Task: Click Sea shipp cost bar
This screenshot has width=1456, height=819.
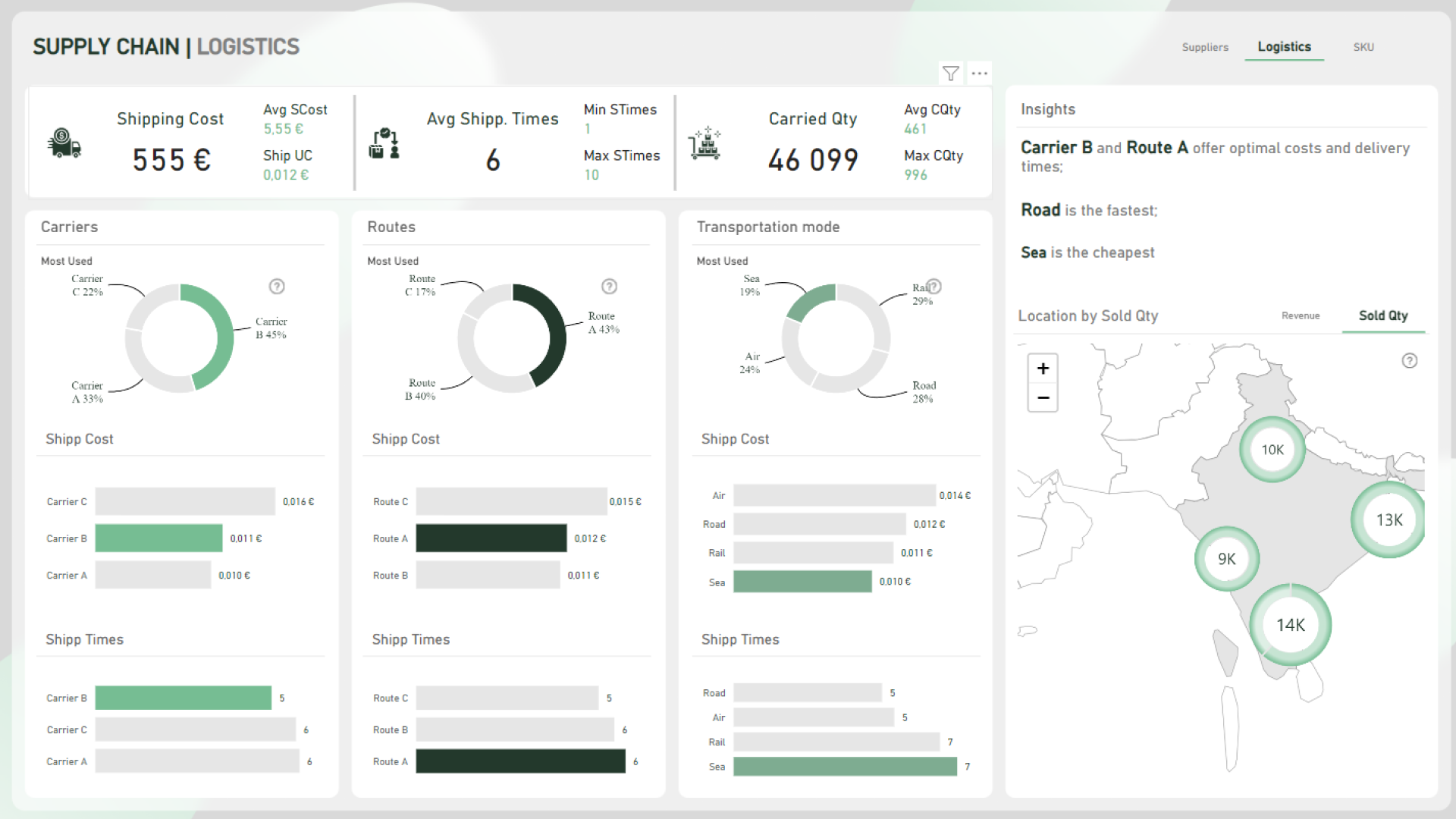Action: (802, 582)
